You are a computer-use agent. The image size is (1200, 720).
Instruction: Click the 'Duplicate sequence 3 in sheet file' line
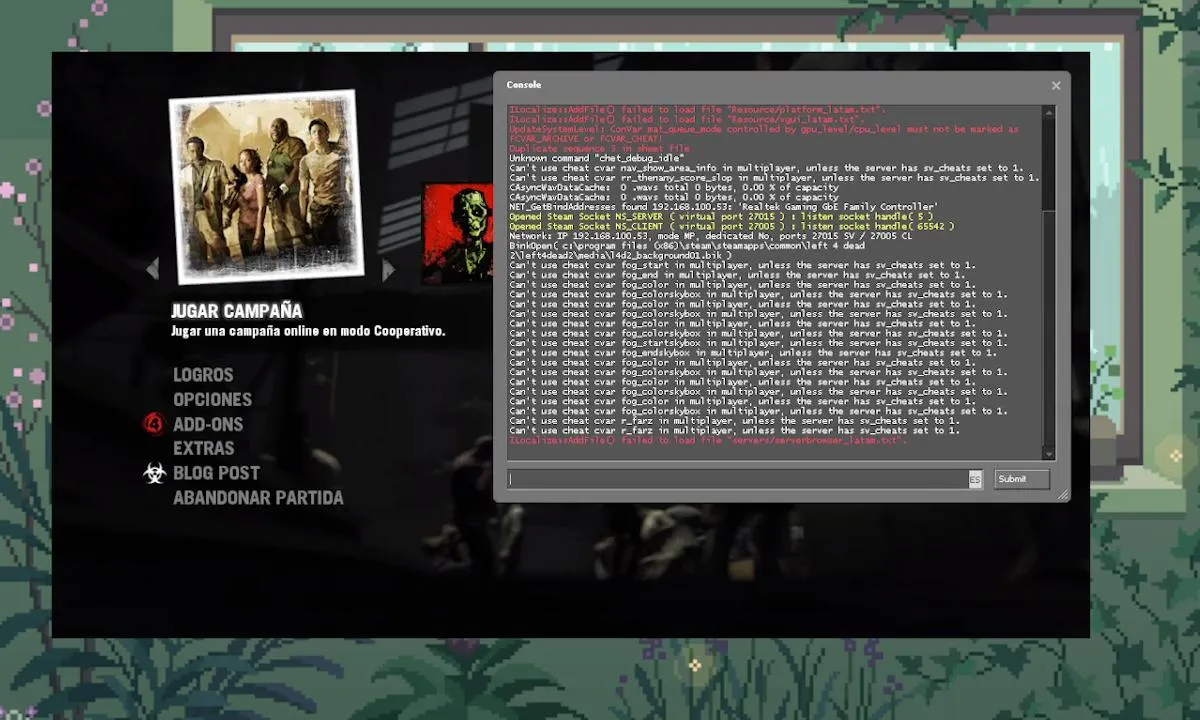(599, 148)
